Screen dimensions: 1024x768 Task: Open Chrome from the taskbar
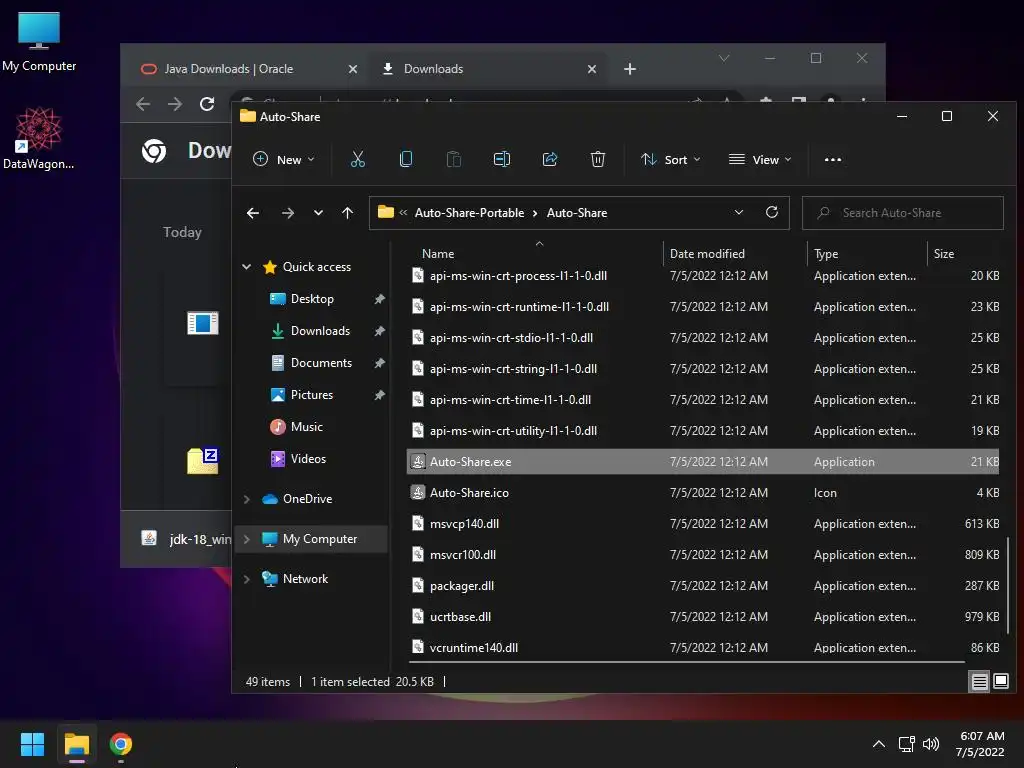point(121,744)
